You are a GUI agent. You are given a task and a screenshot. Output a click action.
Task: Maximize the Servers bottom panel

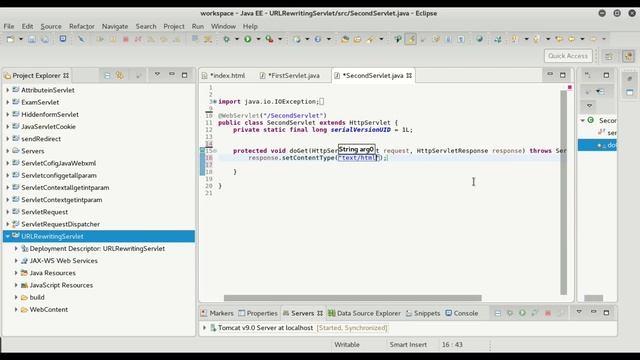point(606,313)
